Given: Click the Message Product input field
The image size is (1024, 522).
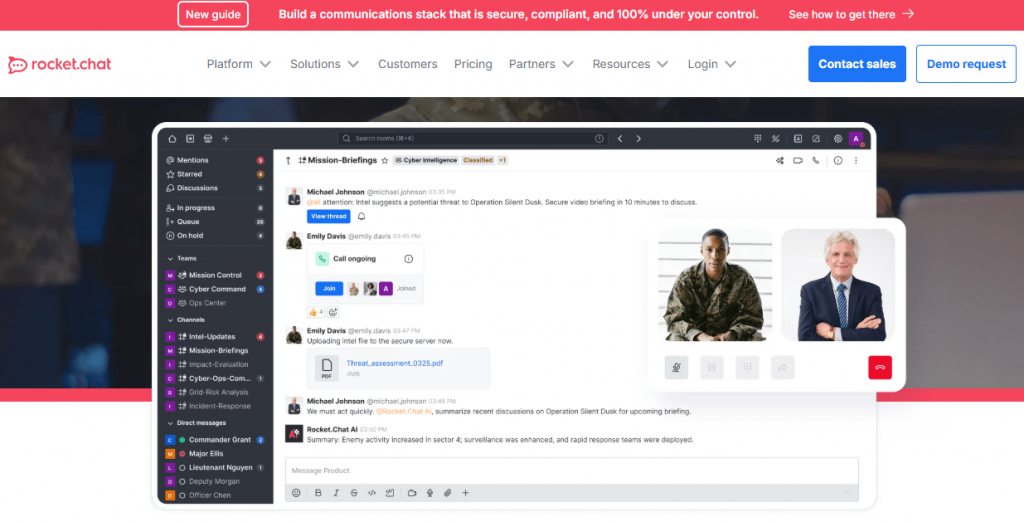Looking at the screenshot, I should (x=571, y=470).
